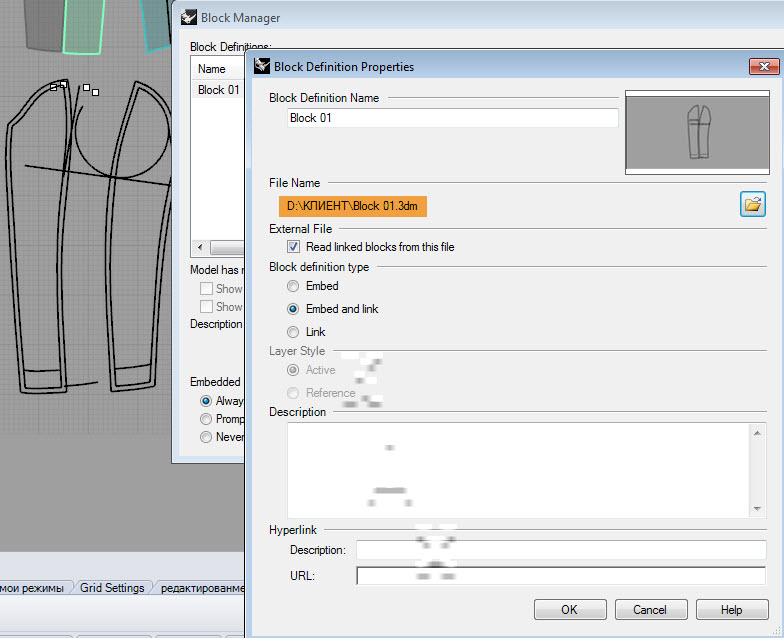Viewport: 784px width, 638px height.
Task: Click the Block Definition Properties title bar icon
Action: tap(263, 67)
